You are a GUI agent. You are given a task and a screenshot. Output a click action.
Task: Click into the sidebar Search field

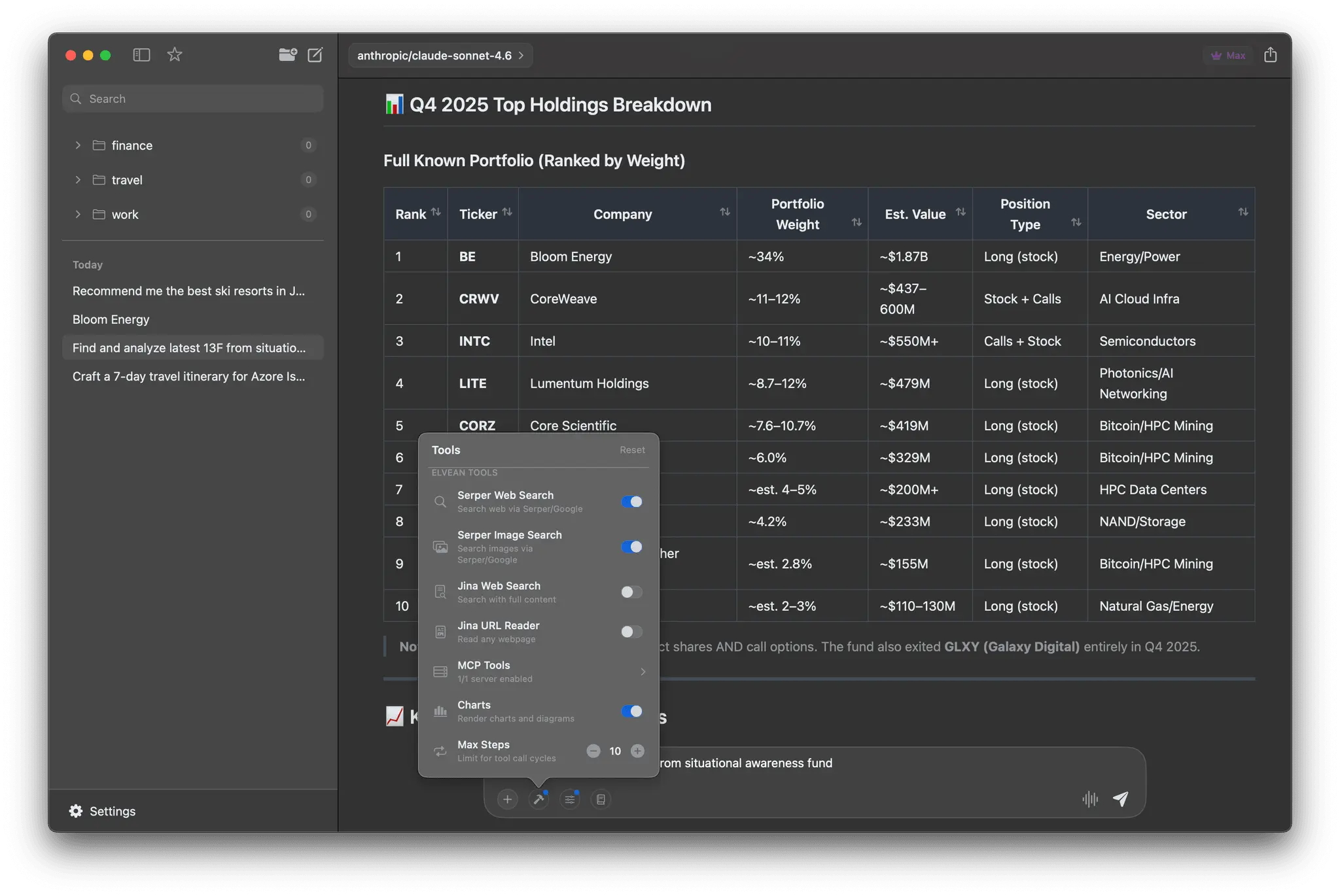(x=193, y=99)
